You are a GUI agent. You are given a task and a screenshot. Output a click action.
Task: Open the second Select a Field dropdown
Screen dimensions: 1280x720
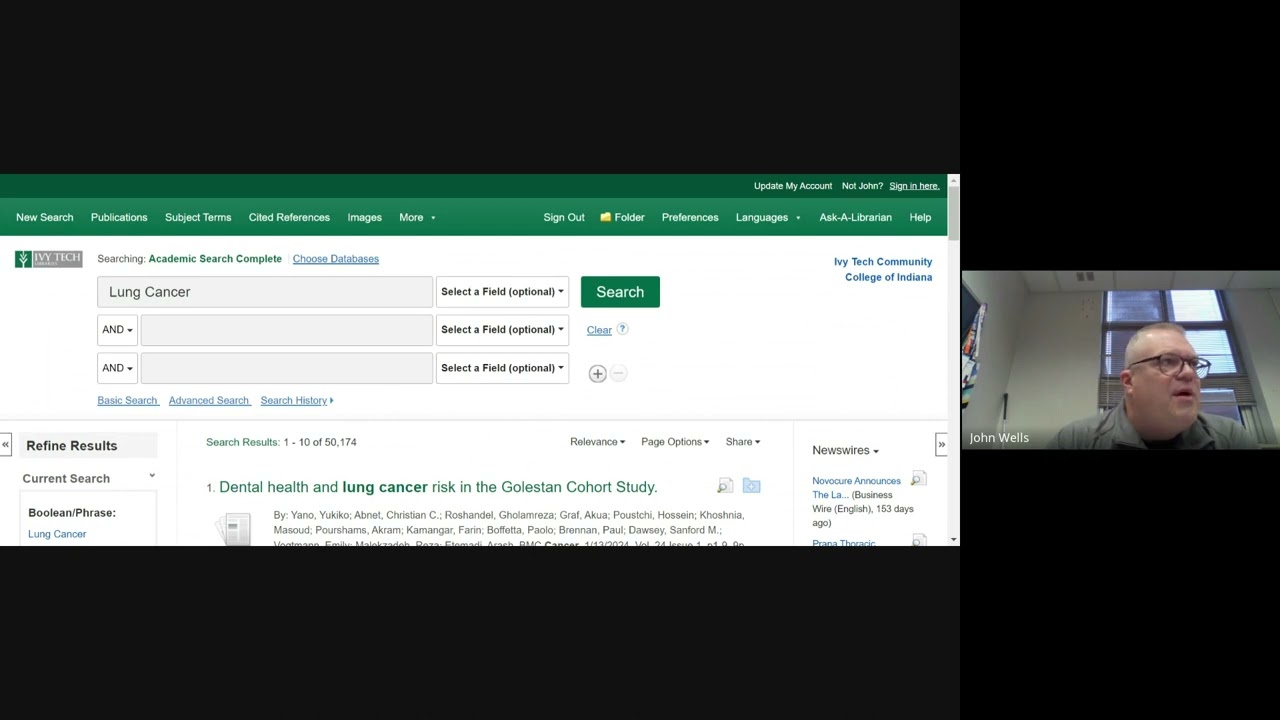pos(502,330)
